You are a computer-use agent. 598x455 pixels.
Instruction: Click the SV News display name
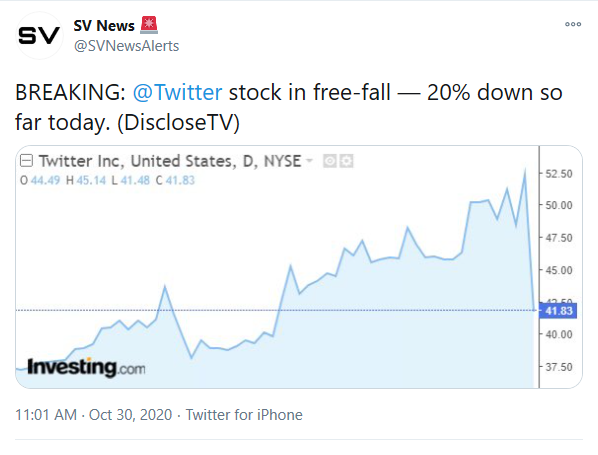(104, 26)
